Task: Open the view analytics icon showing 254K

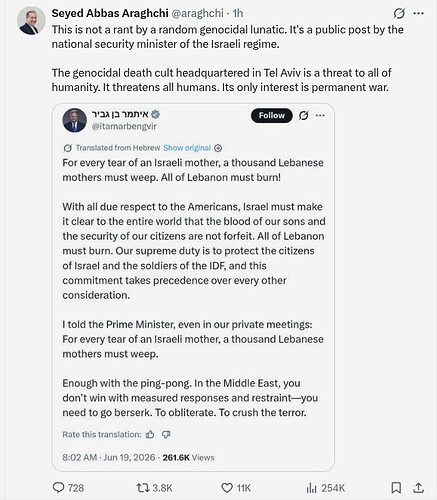Action: [311, 488]
